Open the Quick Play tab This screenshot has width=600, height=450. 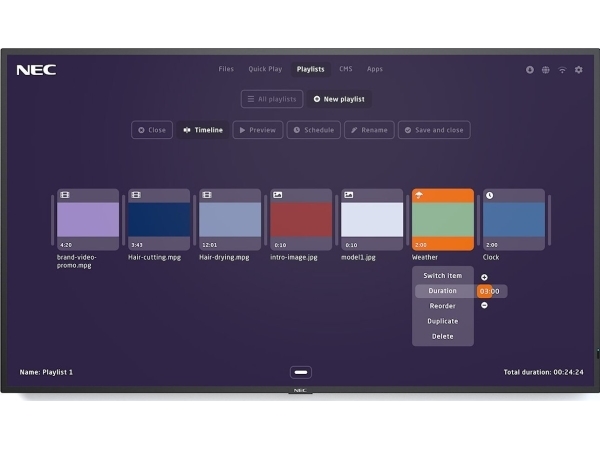(265, 69)
